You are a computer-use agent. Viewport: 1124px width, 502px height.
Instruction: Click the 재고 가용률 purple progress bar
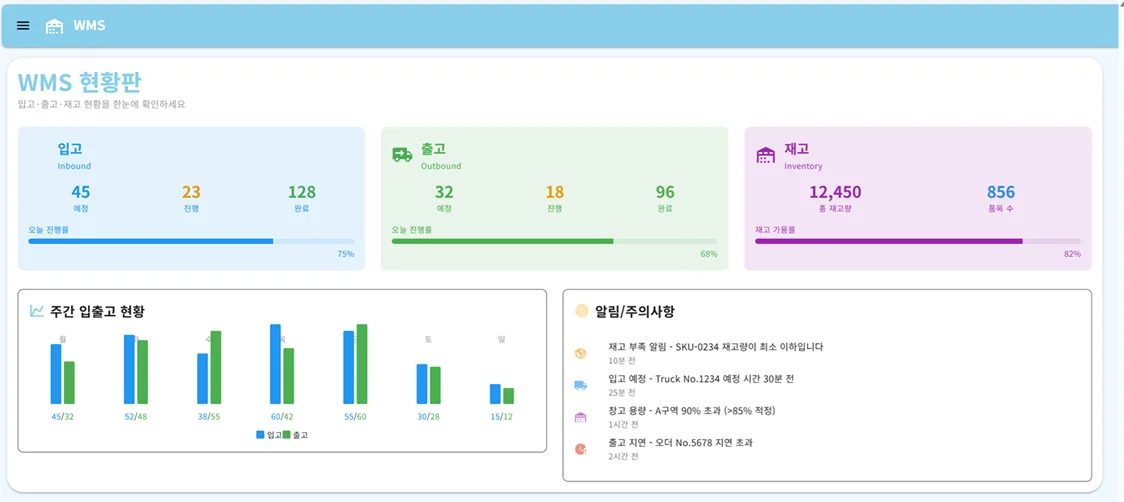click(918, 242)
